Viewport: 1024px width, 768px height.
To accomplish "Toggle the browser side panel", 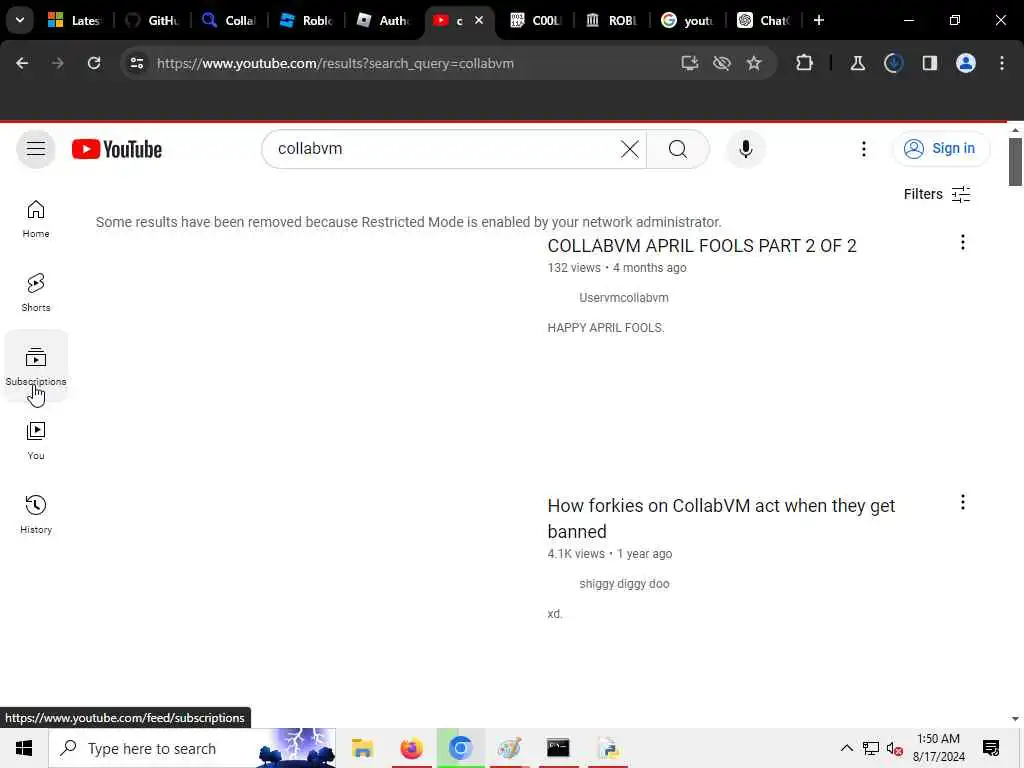I will pyautogui.click(x=929, y=63).
